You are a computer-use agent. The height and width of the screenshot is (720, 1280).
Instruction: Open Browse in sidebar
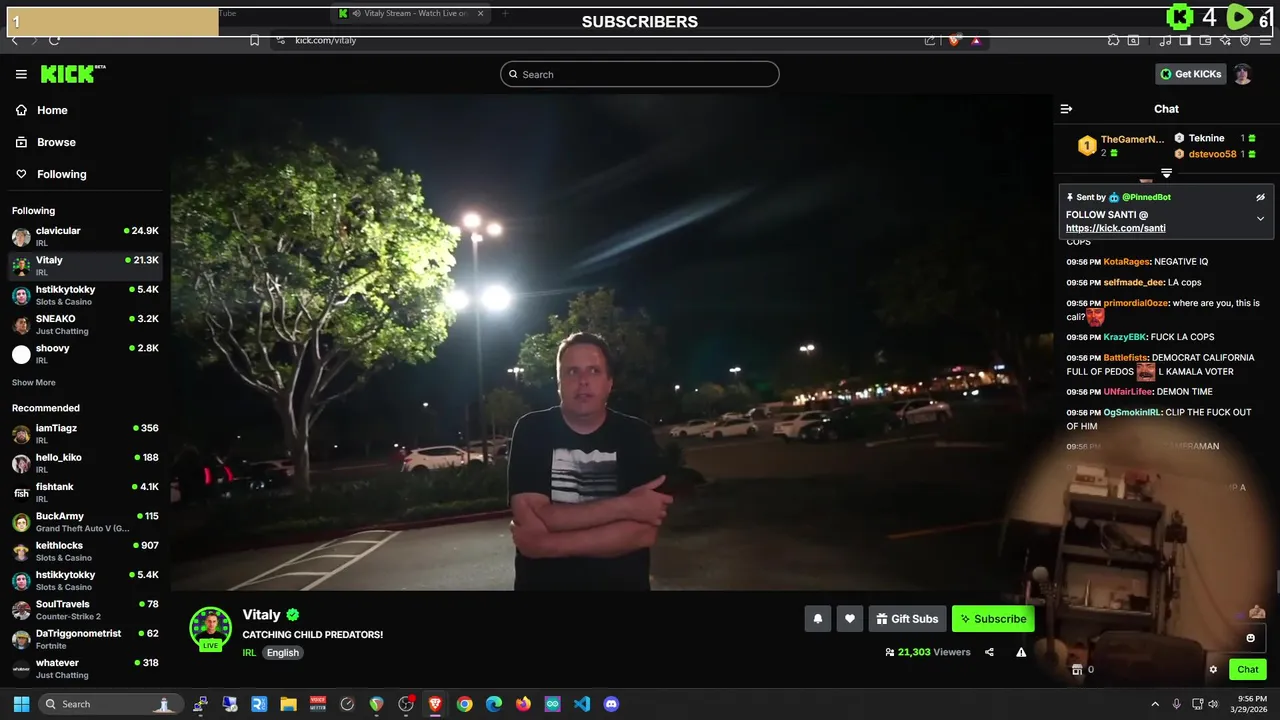pos(56,142)
